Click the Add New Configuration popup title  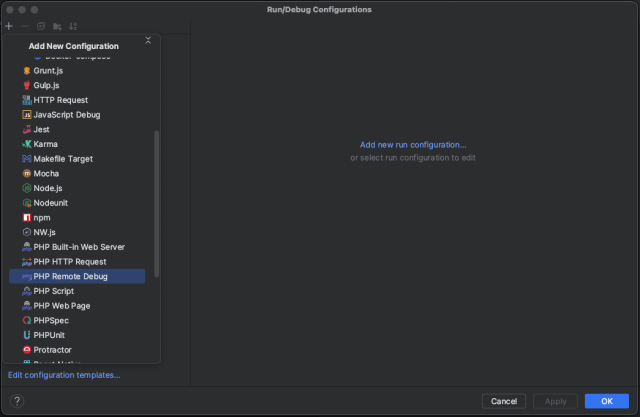pyautogui.click(x=73, y=46)
